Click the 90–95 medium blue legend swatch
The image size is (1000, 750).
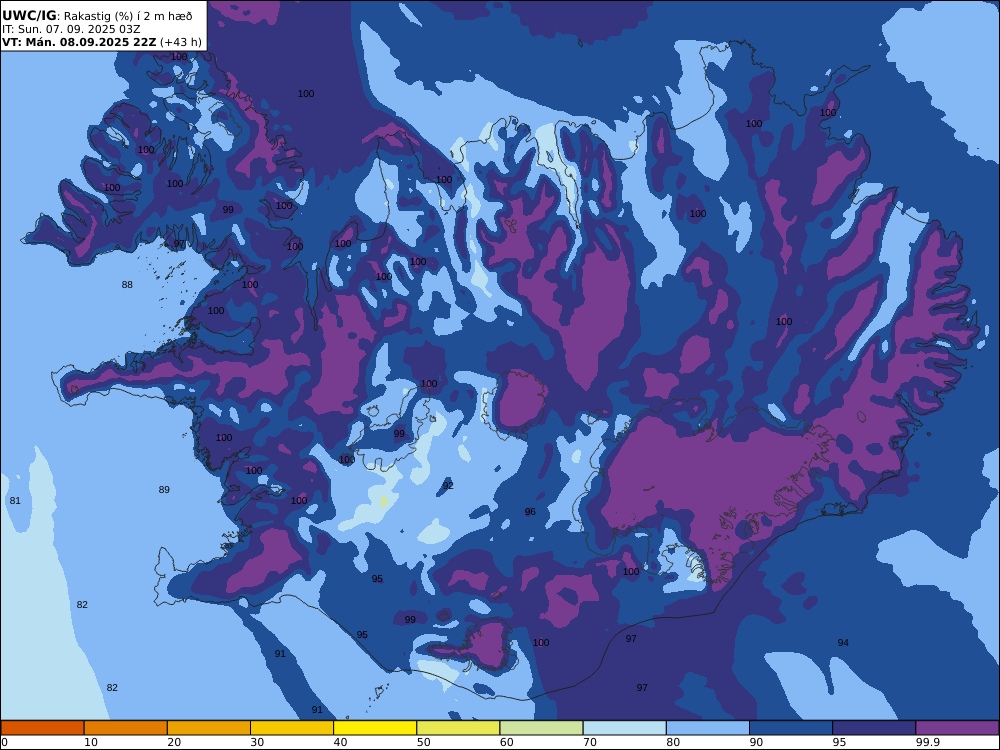tap(791, 728)
